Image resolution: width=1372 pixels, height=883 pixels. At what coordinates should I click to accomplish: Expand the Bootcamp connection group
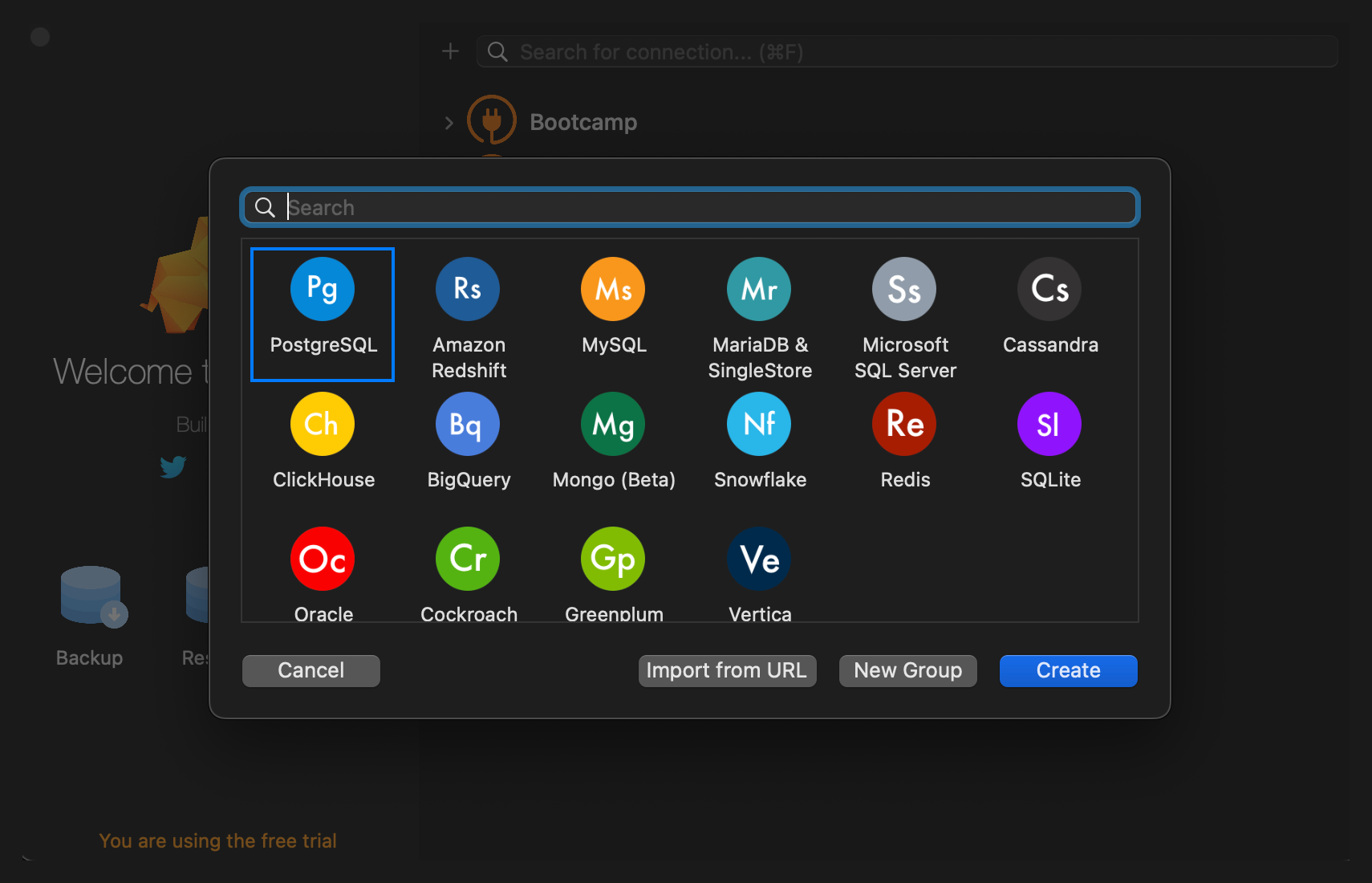click(x=449, y=123)
